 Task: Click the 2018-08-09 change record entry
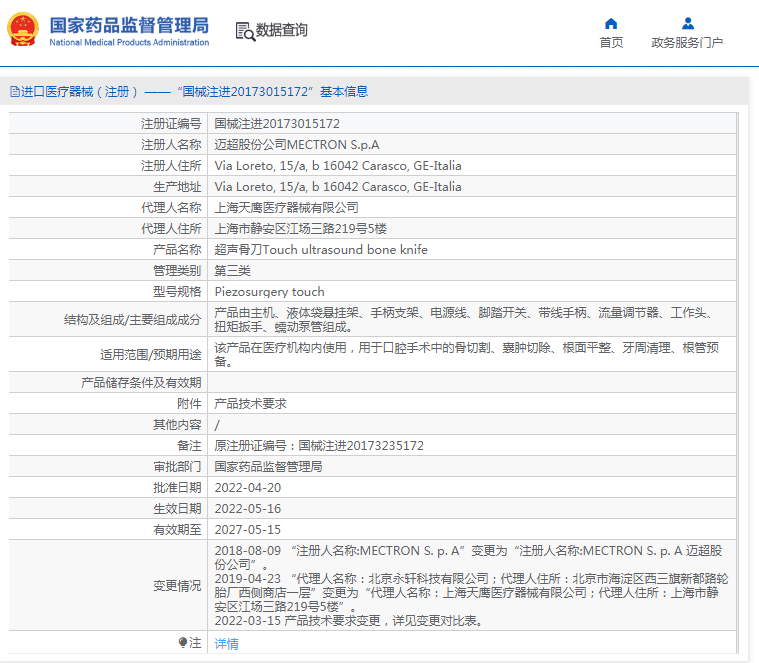click(468, 558)
